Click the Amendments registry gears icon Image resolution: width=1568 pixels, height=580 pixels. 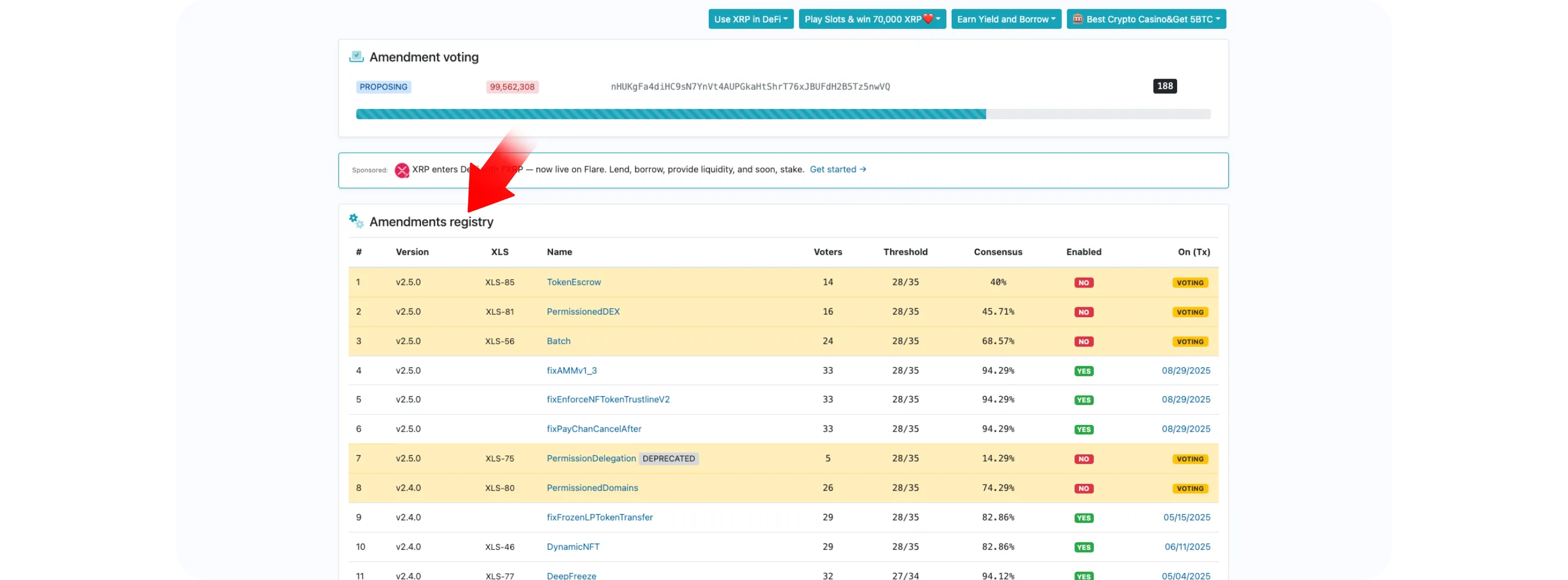356,221
